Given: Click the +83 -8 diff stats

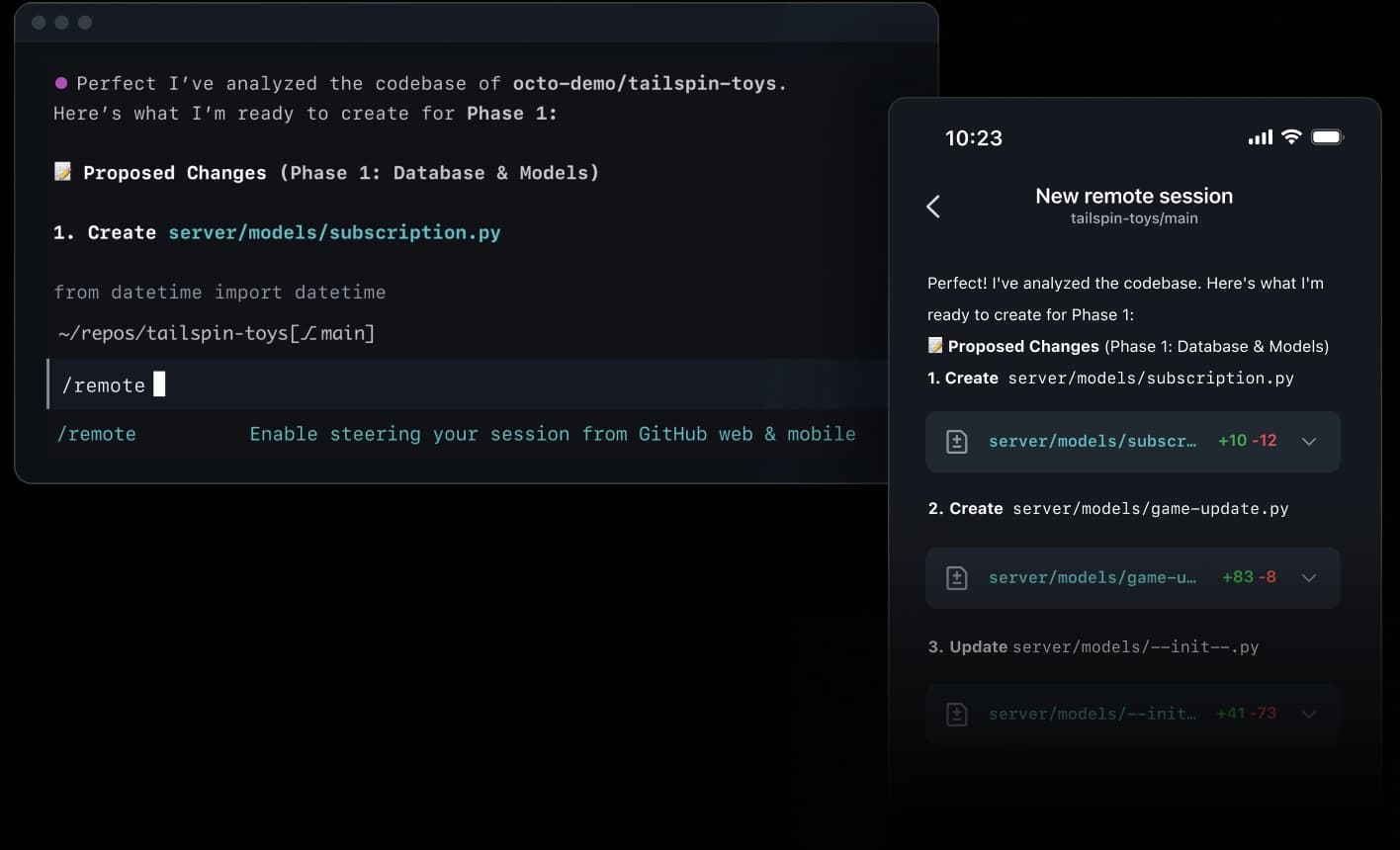Looking at the screenshot, I should [x=1250, y=577].
